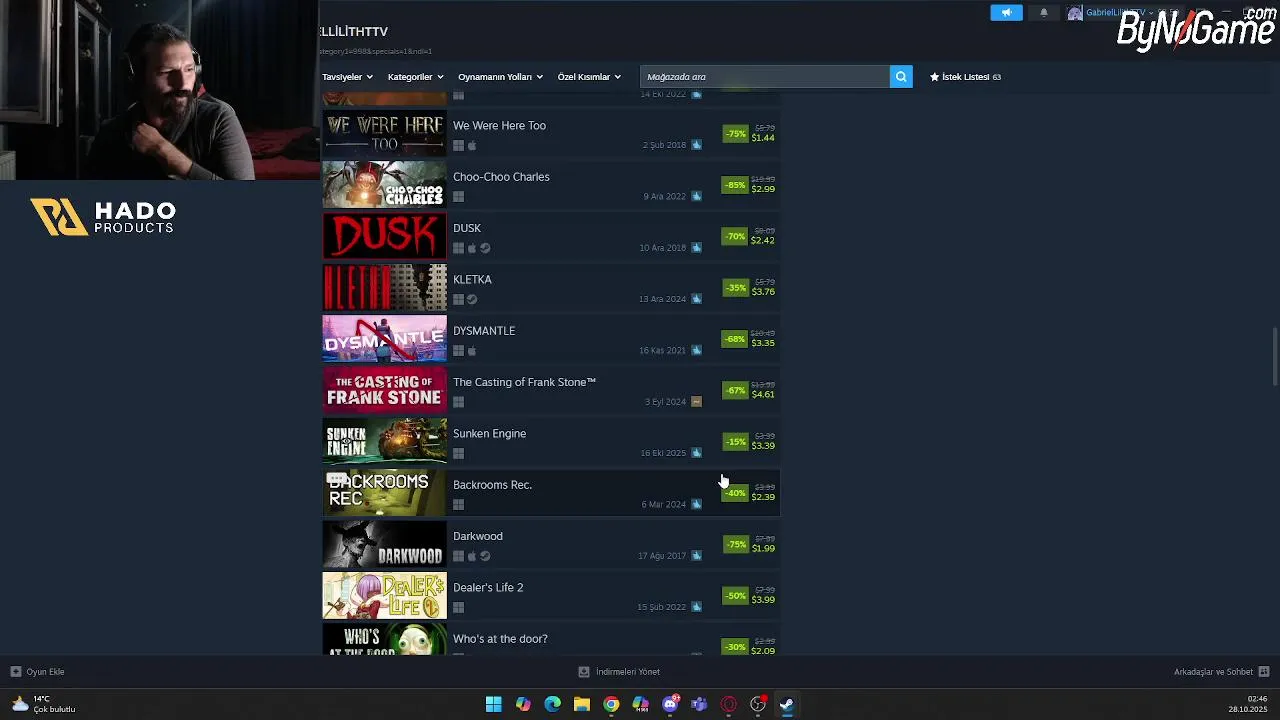Click the review icon on Choo-Choo Charles row
1280x720 pixels.
697,196
